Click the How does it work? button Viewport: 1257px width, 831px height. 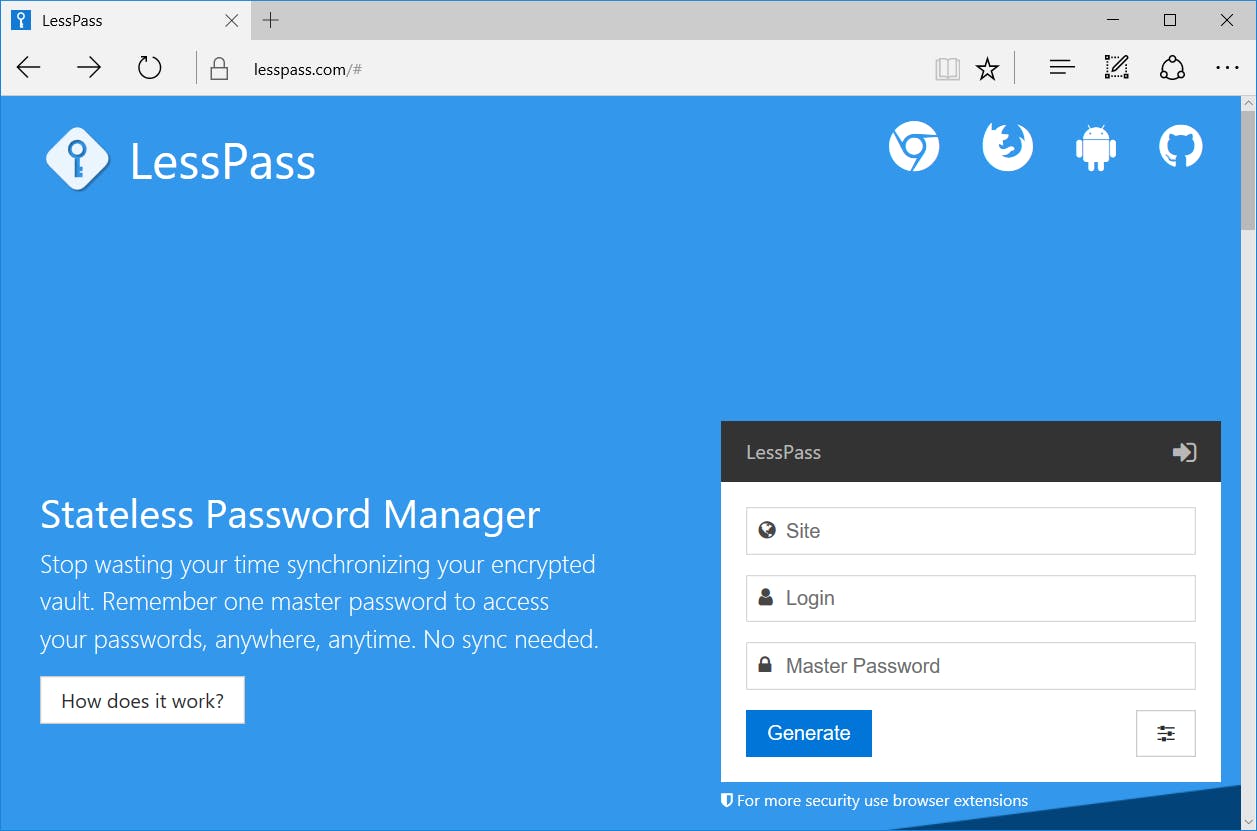coord(142,700)
